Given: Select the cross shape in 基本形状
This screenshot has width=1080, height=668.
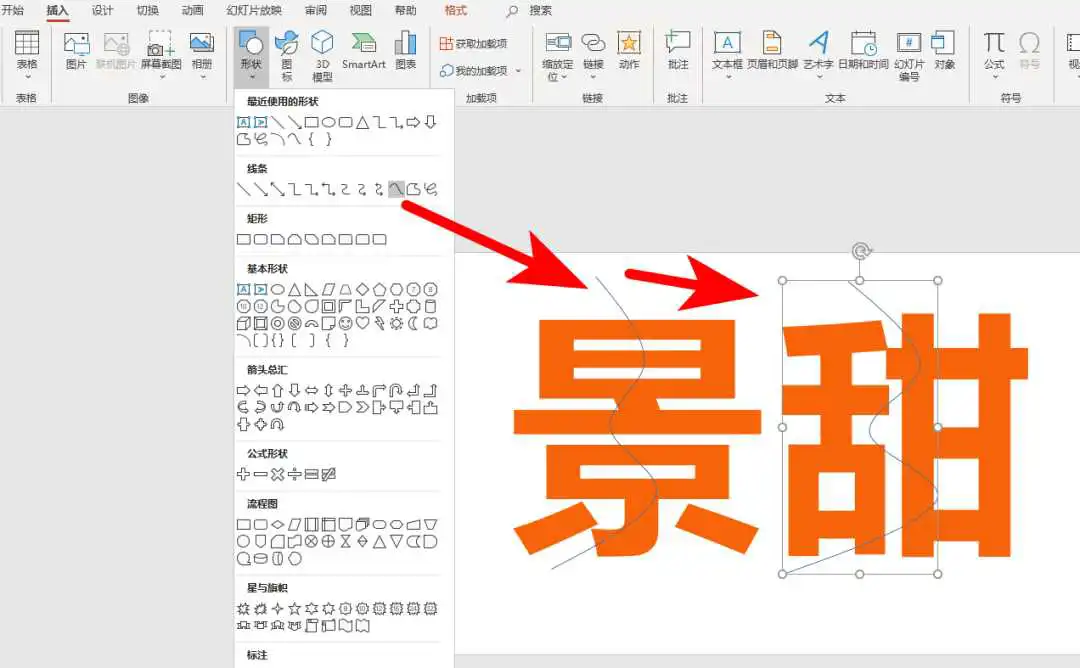Looking at the screenshot, I should point(396,306).
